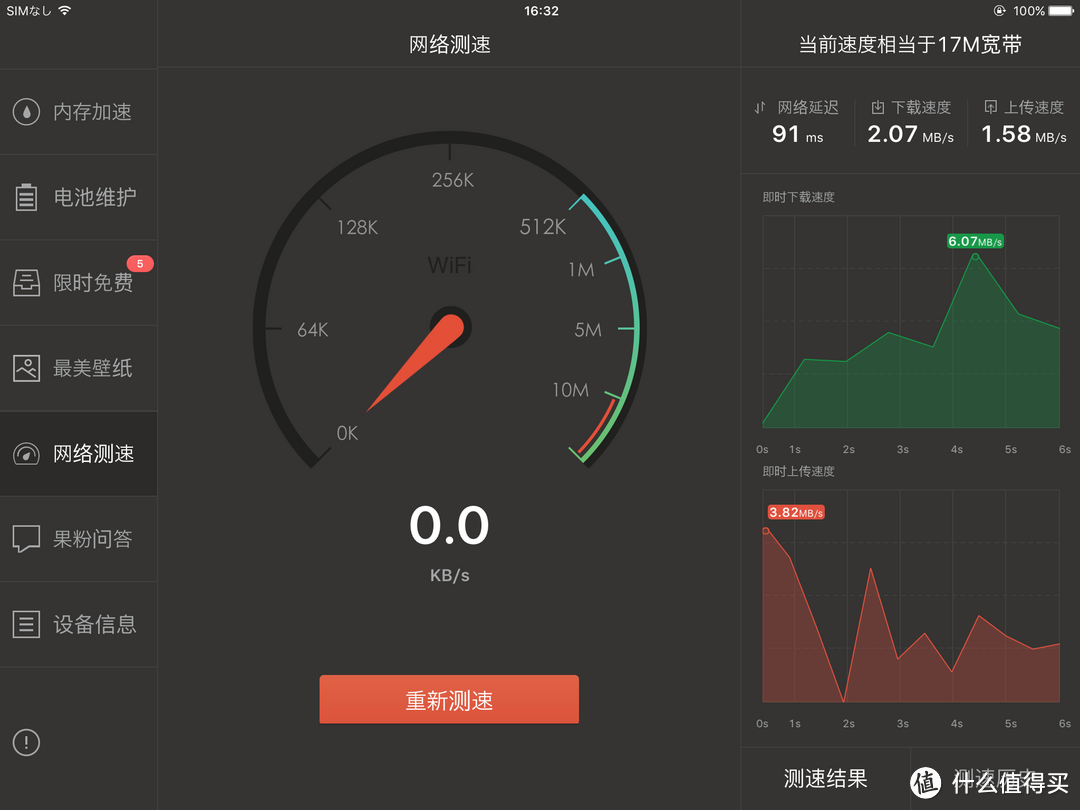Tap the 64K gauge mark
Image resolution: width=1080 pixels, height=810 pixels.
[x=313, y=330]
